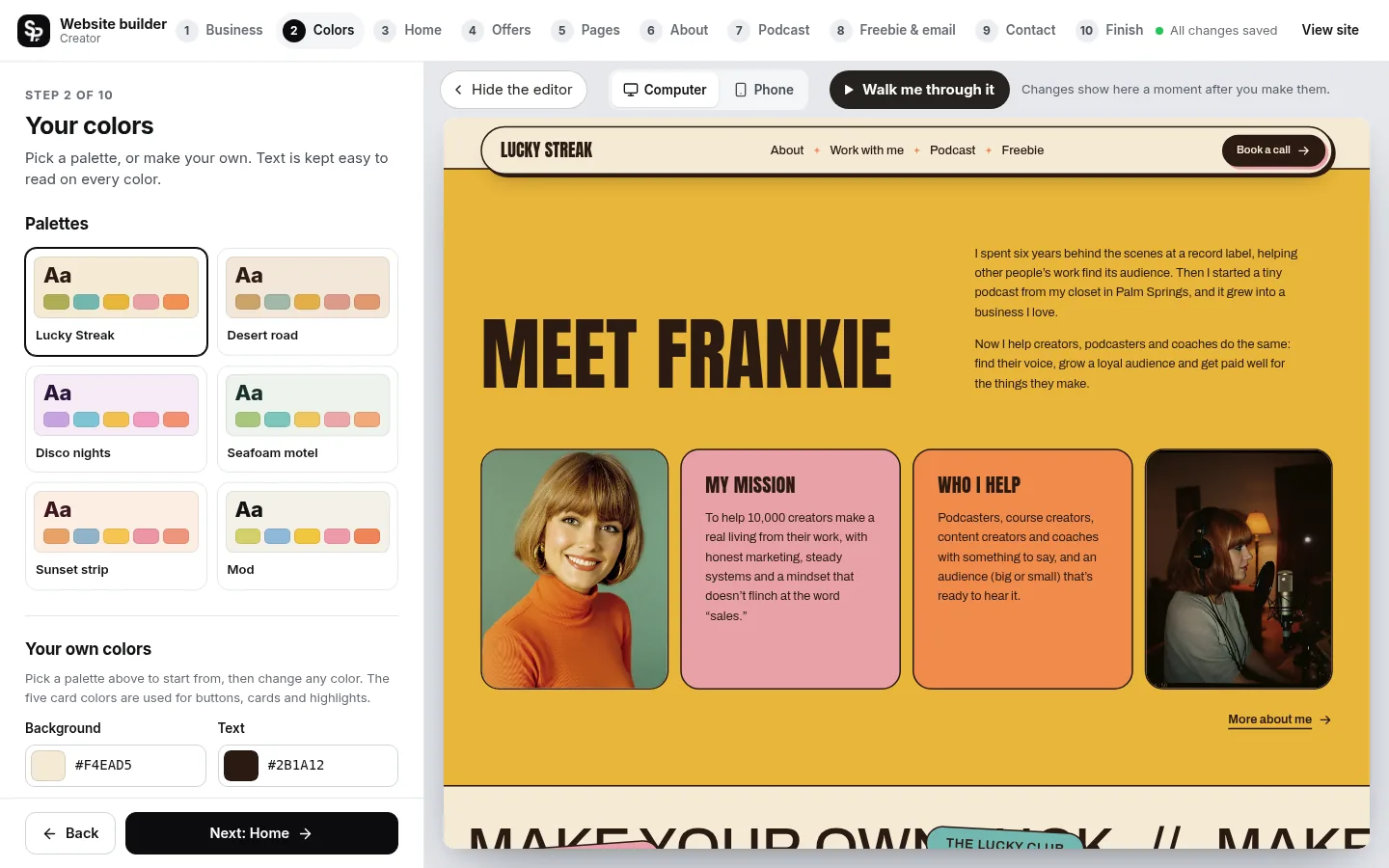Open step 7 Podcast
Image resolution: width=1389 pixels, height=868 pixels.
click(x=770, y=30)
